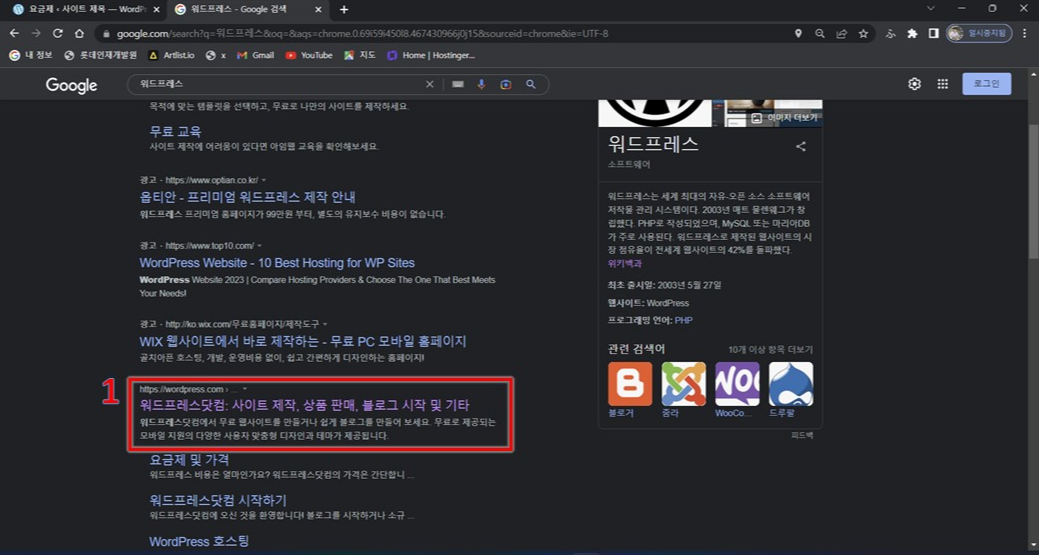Open the on-screen keyboard input tool
Image resolution: width=1039 pixels, height=555 pixels.
click(x=458, y=84)
